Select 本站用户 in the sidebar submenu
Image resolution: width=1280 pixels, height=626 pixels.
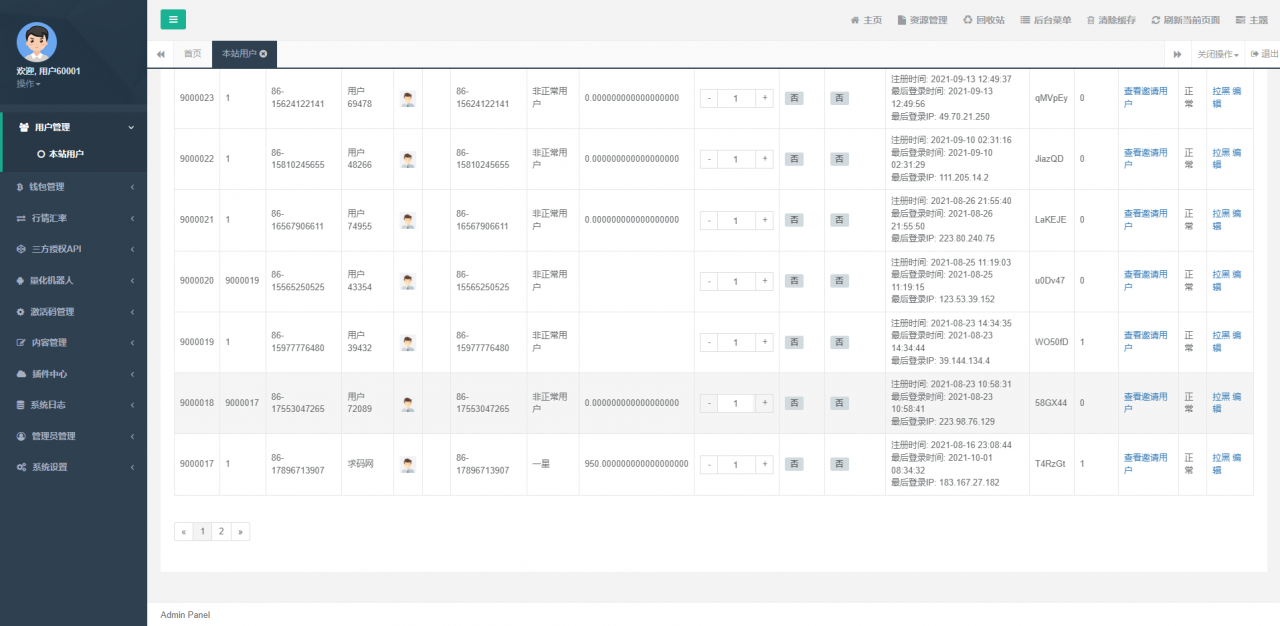[66, 154]
